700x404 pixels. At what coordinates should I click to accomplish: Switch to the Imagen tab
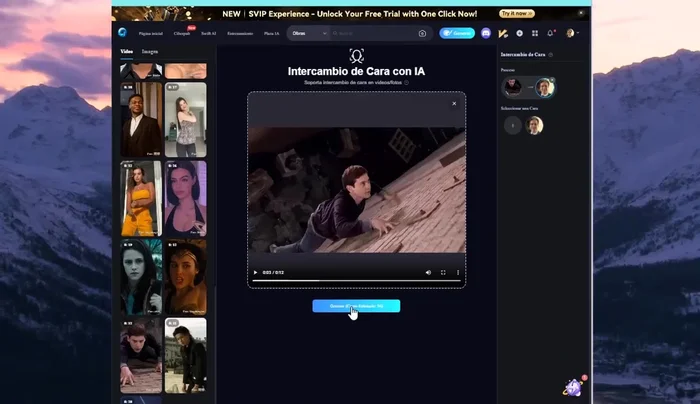point(150,51)
